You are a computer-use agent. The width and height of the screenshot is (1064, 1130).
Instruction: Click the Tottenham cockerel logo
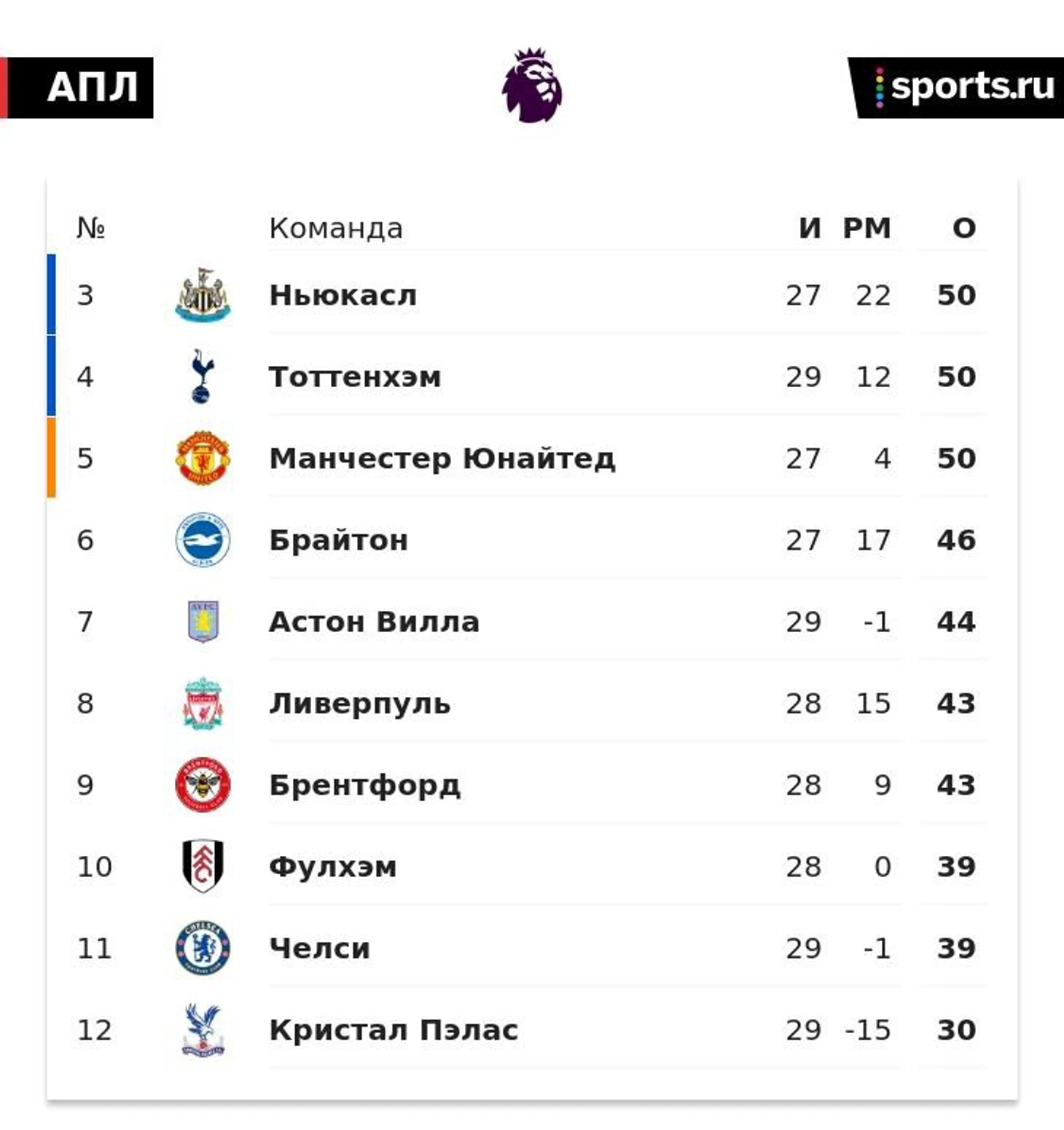202,376
